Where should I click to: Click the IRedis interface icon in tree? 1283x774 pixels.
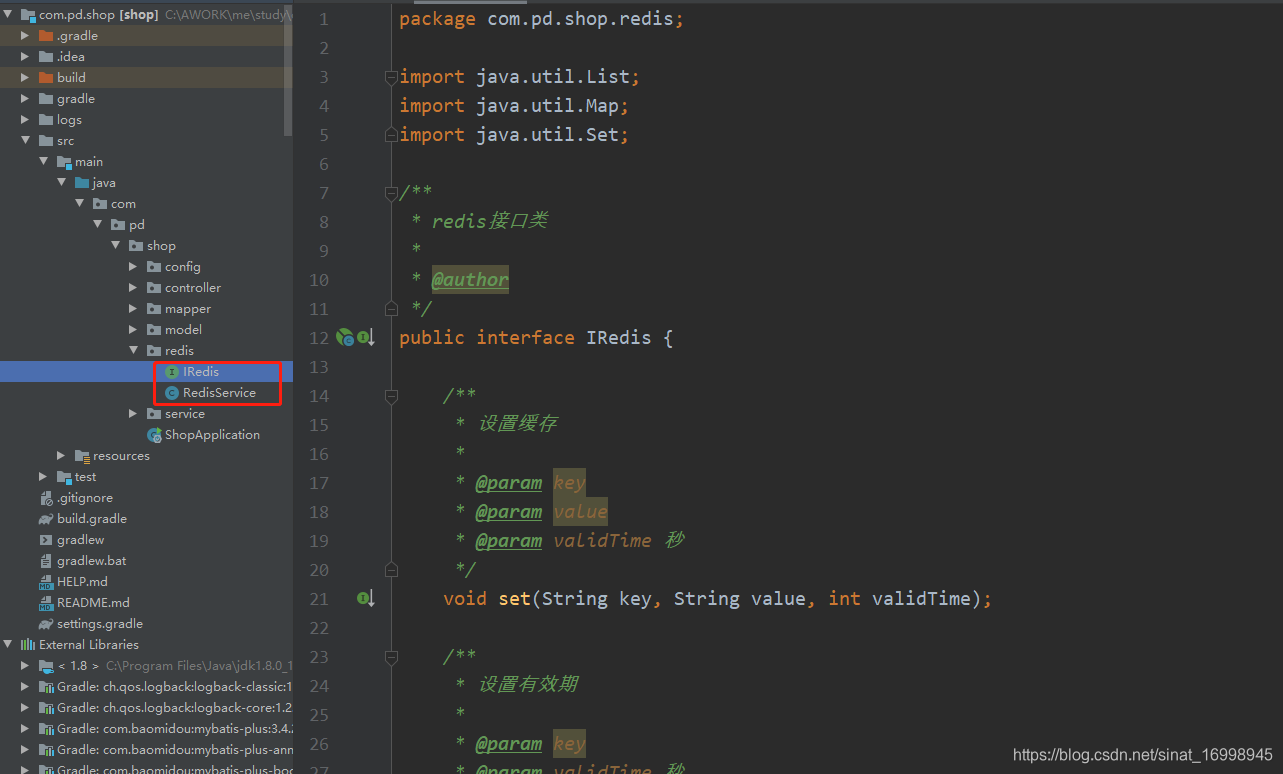pos(172,372)
